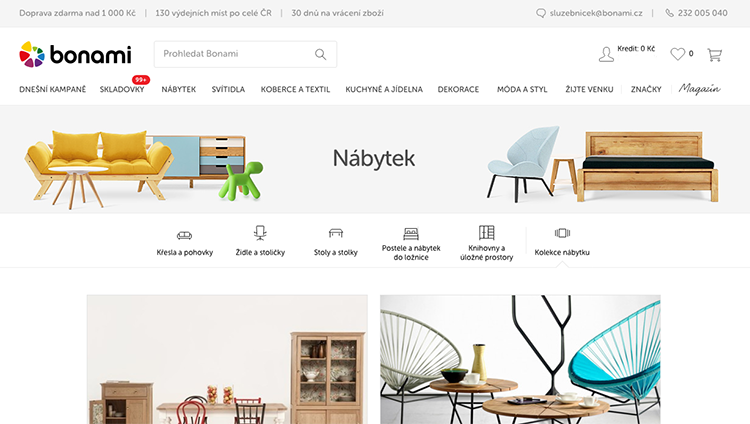Select the Židle a stoličky chair icon
This screenshot has width=750, height=424.
point(260,233)
